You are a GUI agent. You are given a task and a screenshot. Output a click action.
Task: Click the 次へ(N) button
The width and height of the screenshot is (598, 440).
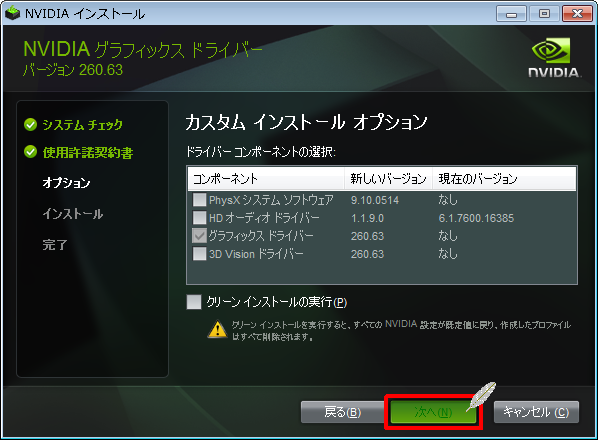(x=433, y=412)
